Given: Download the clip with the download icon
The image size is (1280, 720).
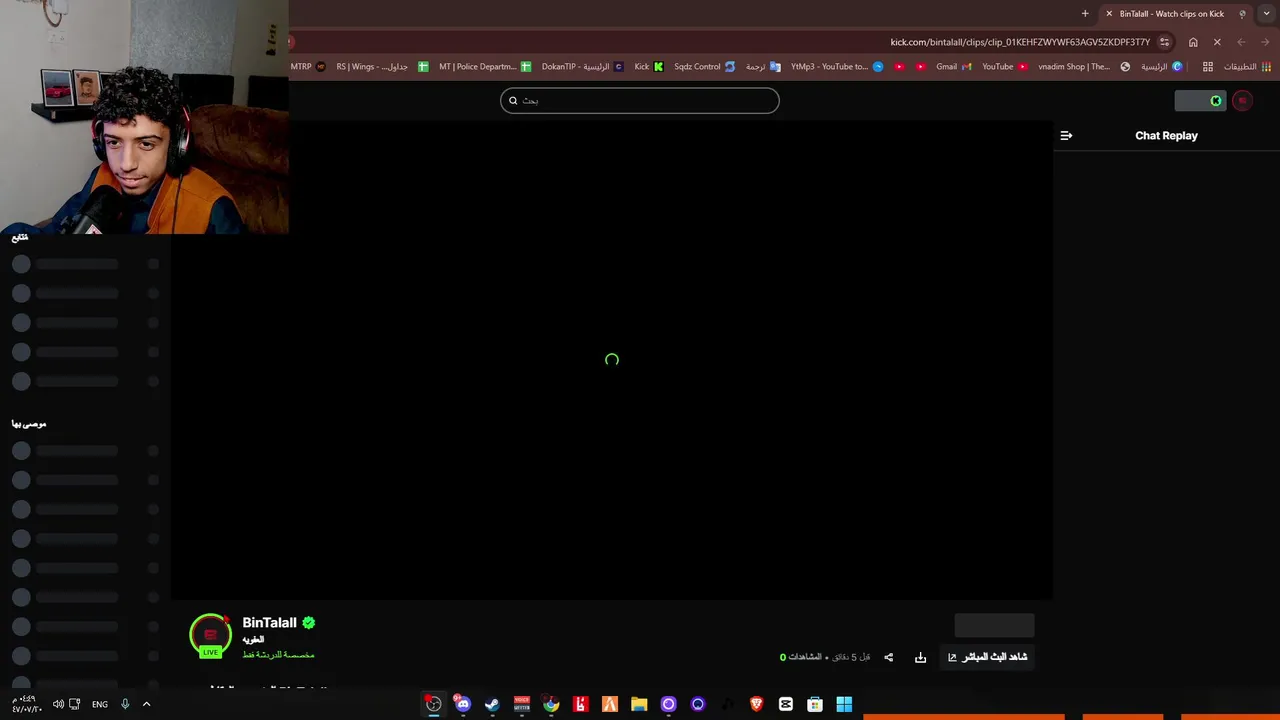Looking at the screenshot, I should [x=920, y=657].
